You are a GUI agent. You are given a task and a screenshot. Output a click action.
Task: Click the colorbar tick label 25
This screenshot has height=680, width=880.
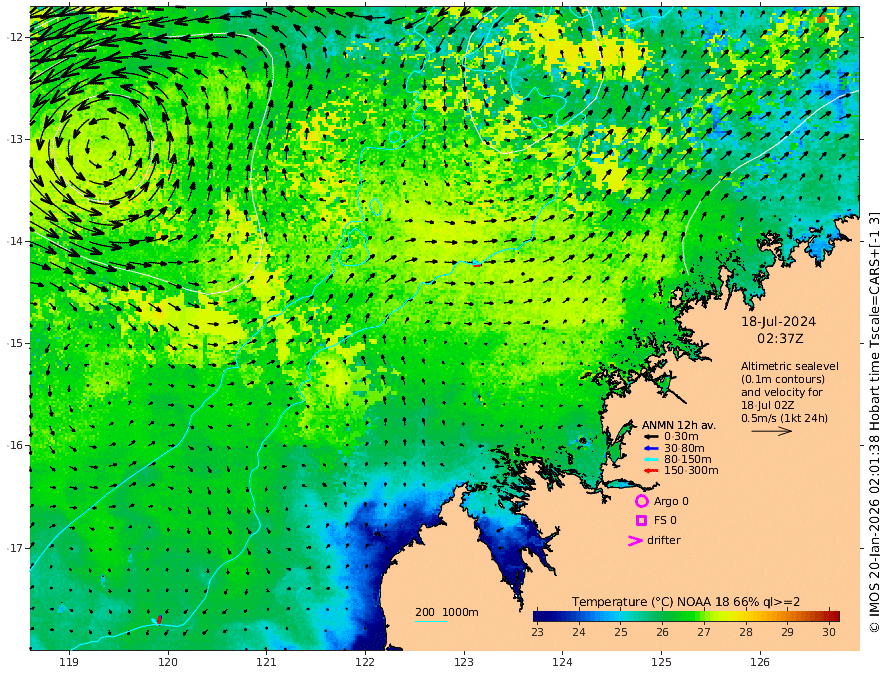pyautogui.click(x=620, y=632)
